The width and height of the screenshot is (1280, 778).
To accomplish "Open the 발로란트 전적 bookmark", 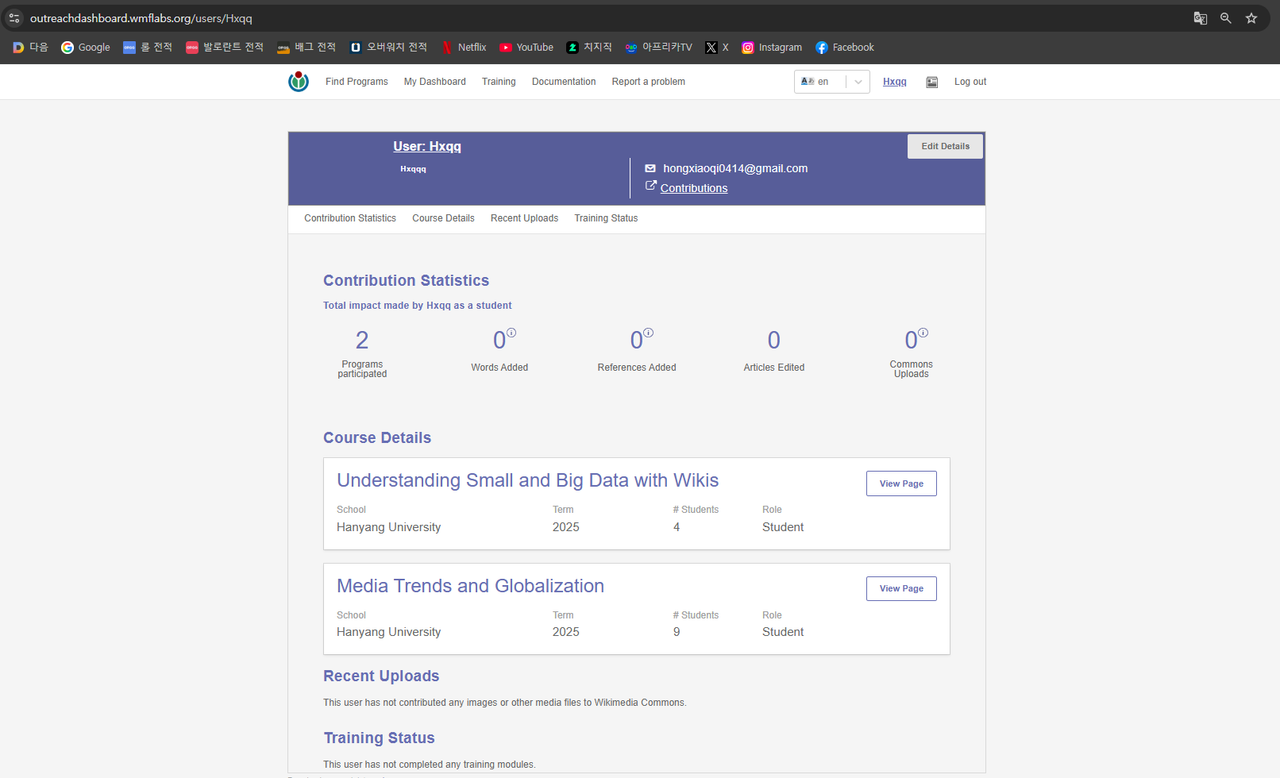I will tap(225, 47).
